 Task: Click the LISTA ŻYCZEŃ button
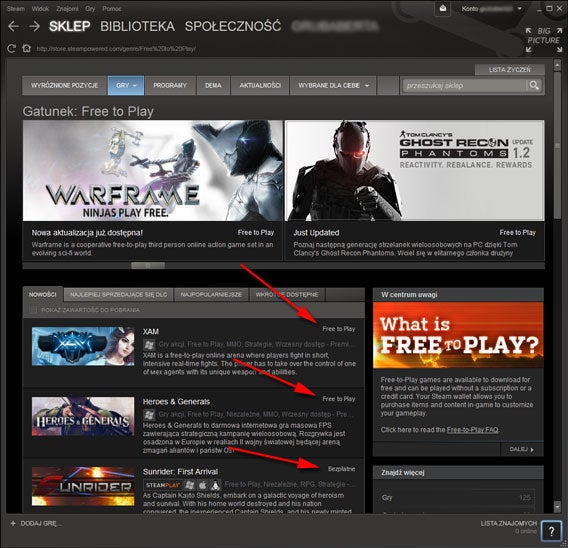click(510, 70)
